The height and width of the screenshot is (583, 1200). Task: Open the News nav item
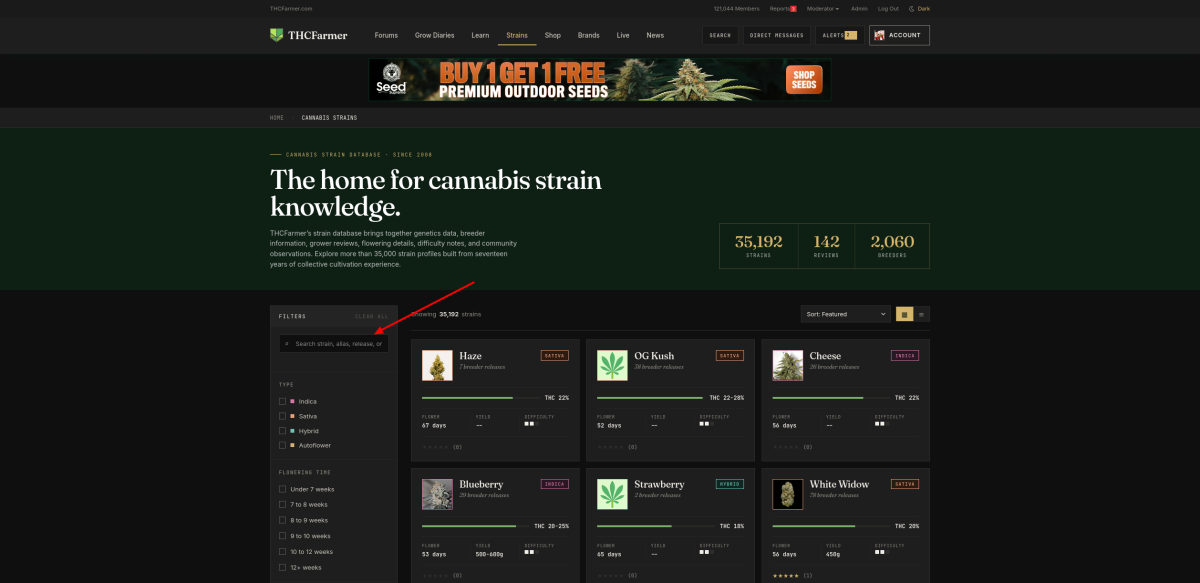point(655,35)
